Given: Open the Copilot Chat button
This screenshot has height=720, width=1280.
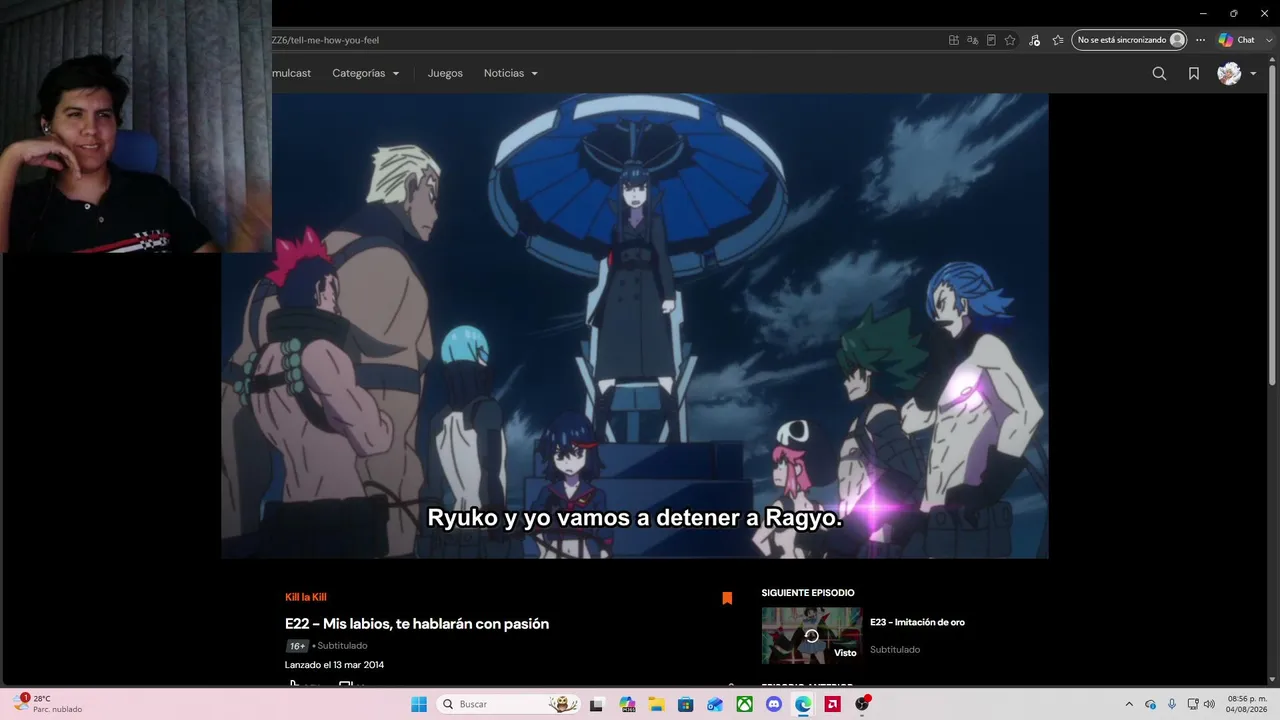Looking at the screenshot, I should tap(1236, 40).
